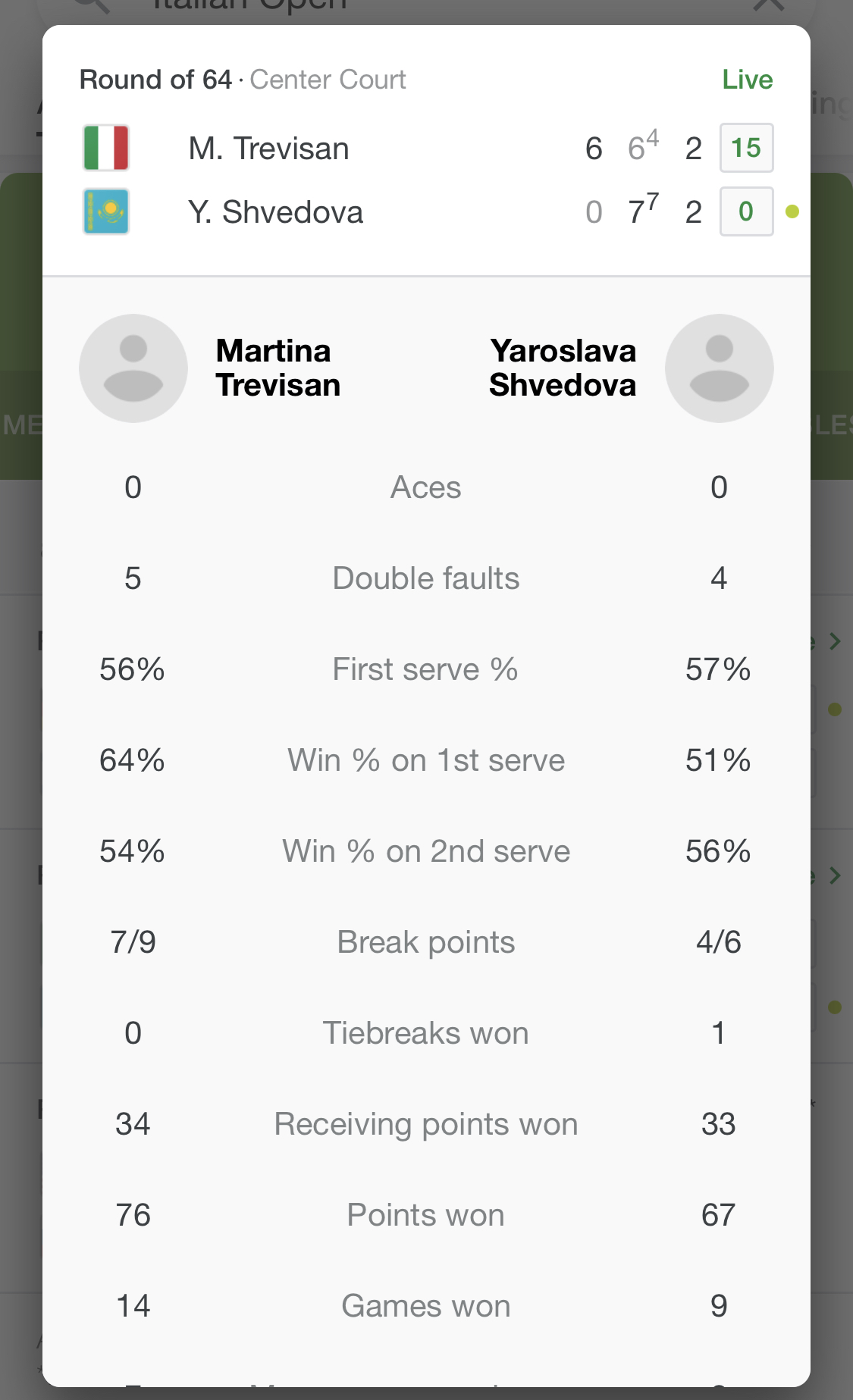Tap the Martina Trevisan stats header name
Screen dimensions: 853x1400
278,368
